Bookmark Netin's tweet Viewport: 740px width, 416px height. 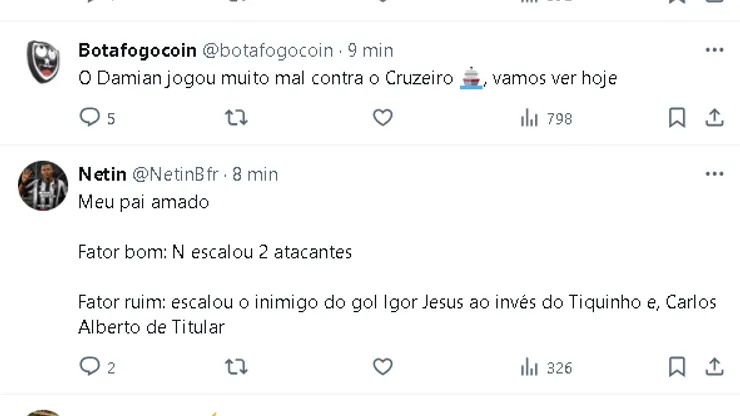click(677, 367)
